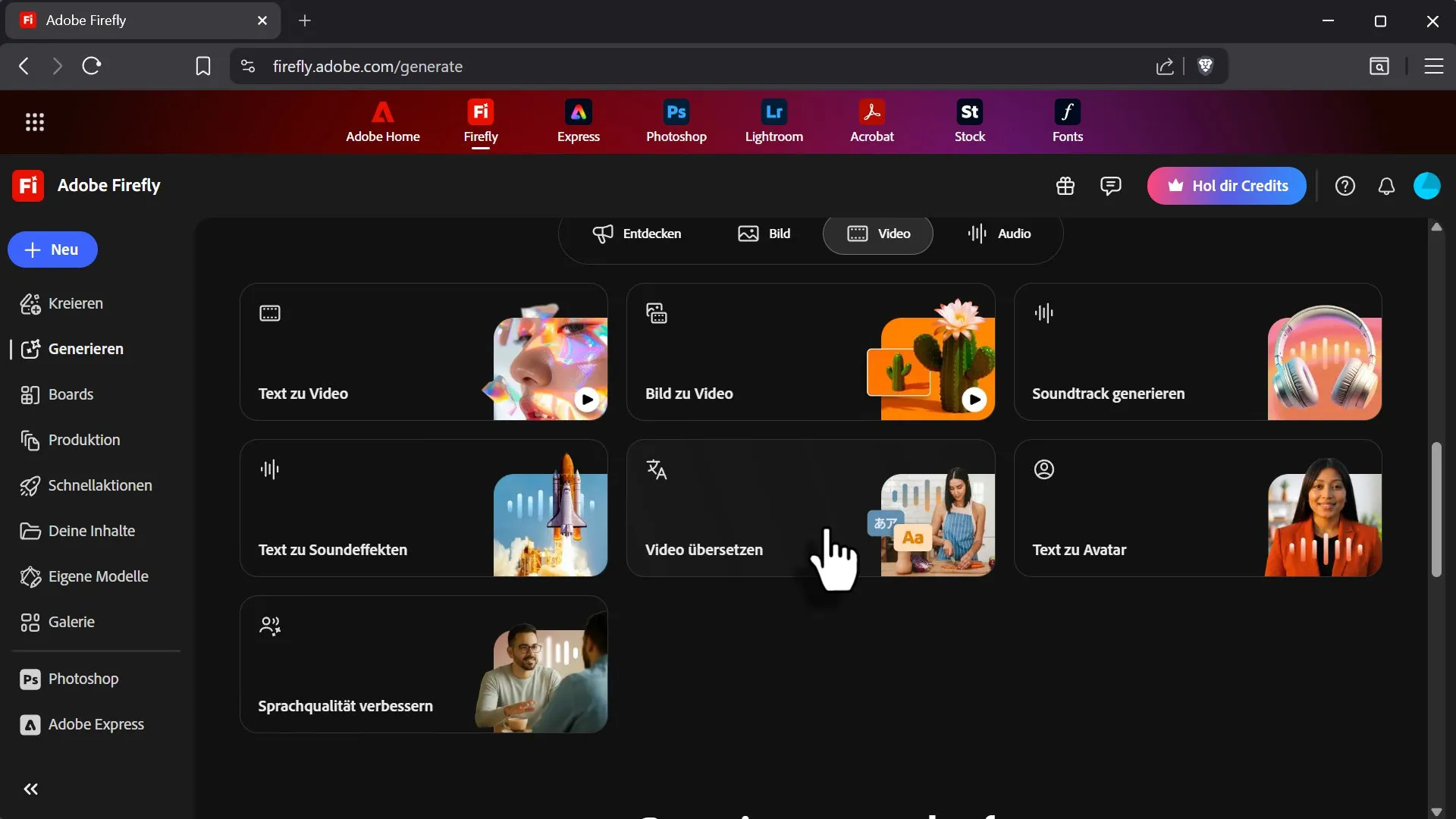The width and height of the screenshot is (1456, 819).
Task: Click the Hol dir Credits button
Action: [1226, 186]
